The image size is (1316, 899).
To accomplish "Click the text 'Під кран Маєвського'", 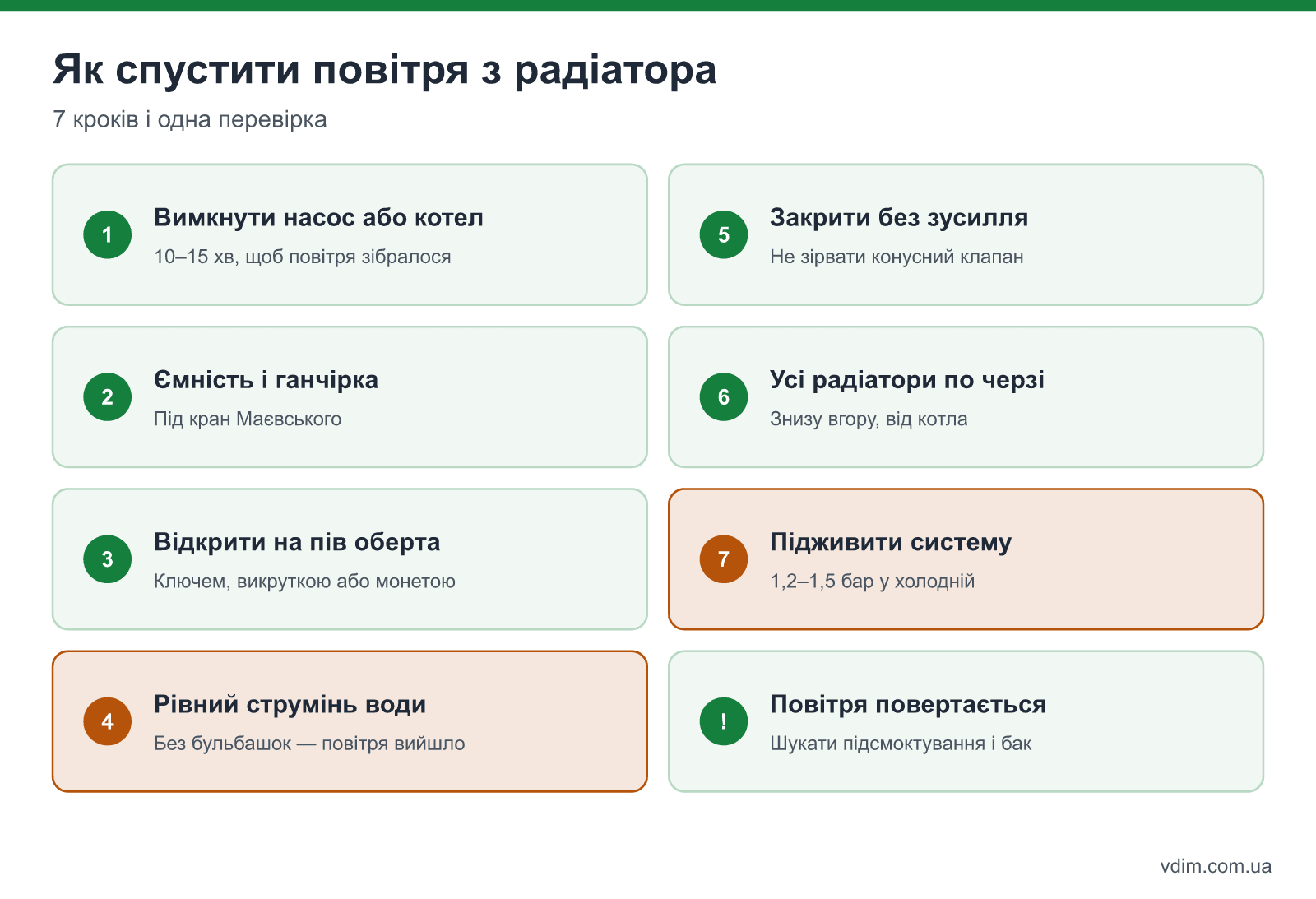I will pyautogui.click(x=248, y=419).
